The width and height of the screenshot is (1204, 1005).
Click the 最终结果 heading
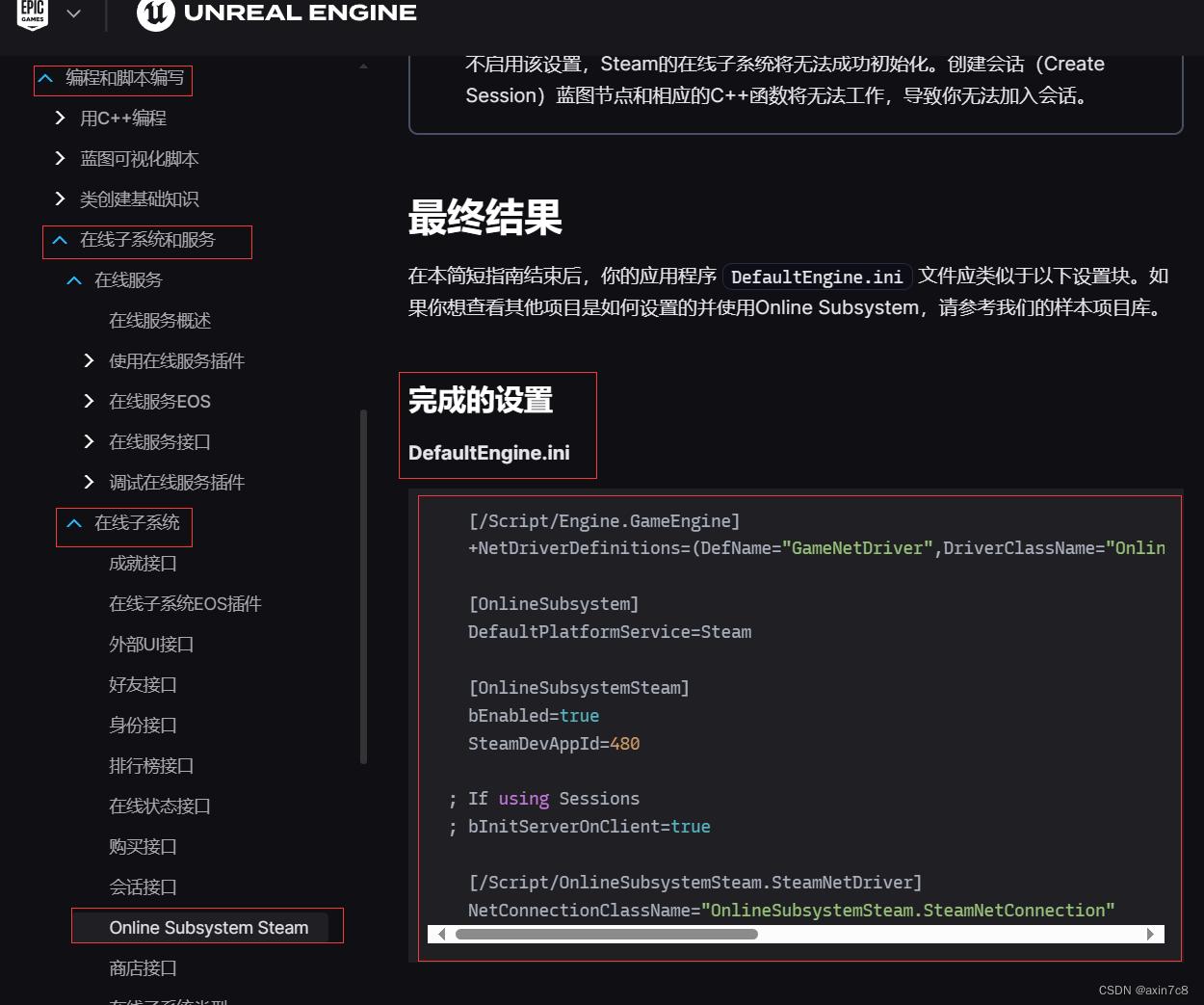click(485, 218)
